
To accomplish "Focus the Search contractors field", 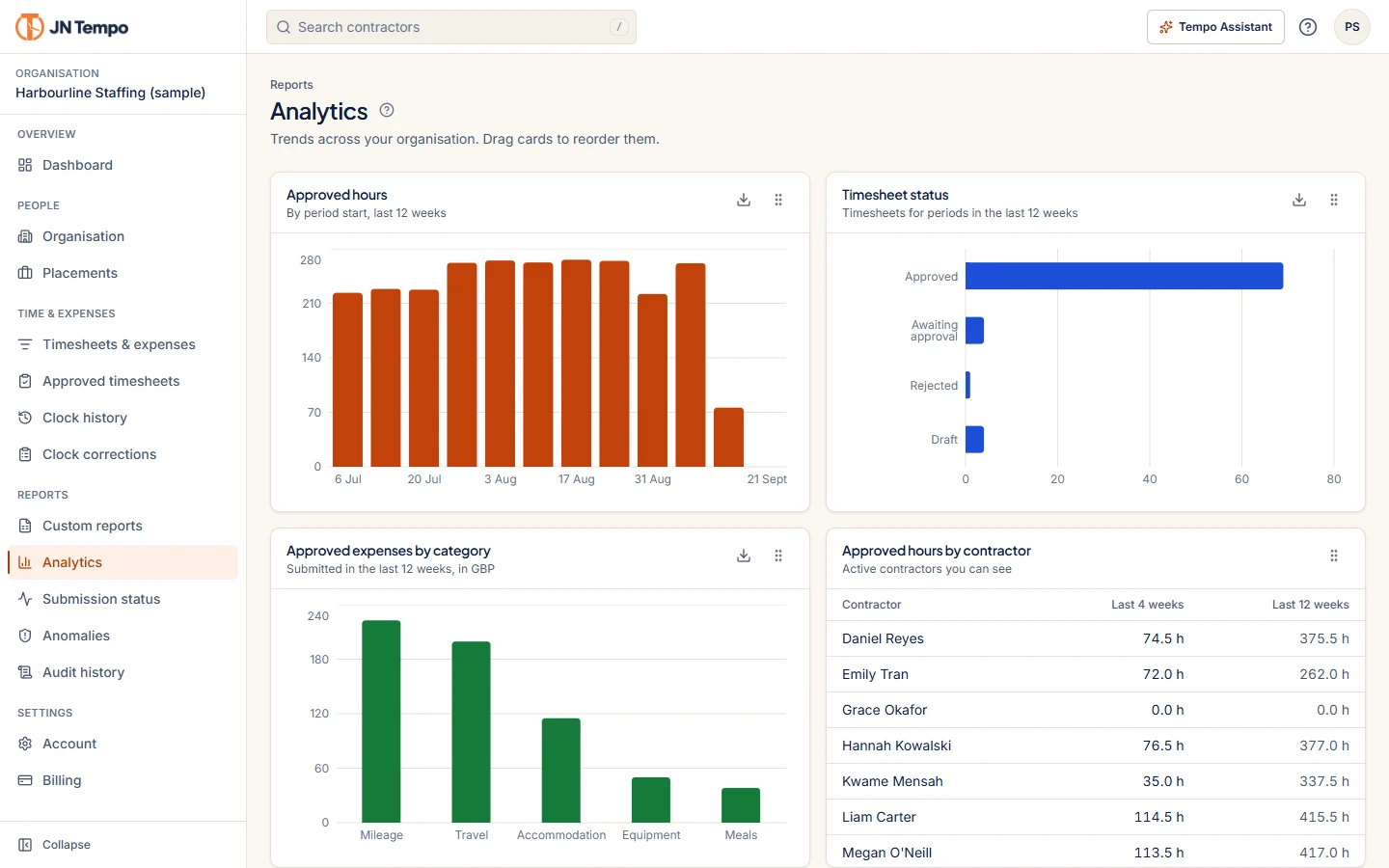I will [451, 27].
